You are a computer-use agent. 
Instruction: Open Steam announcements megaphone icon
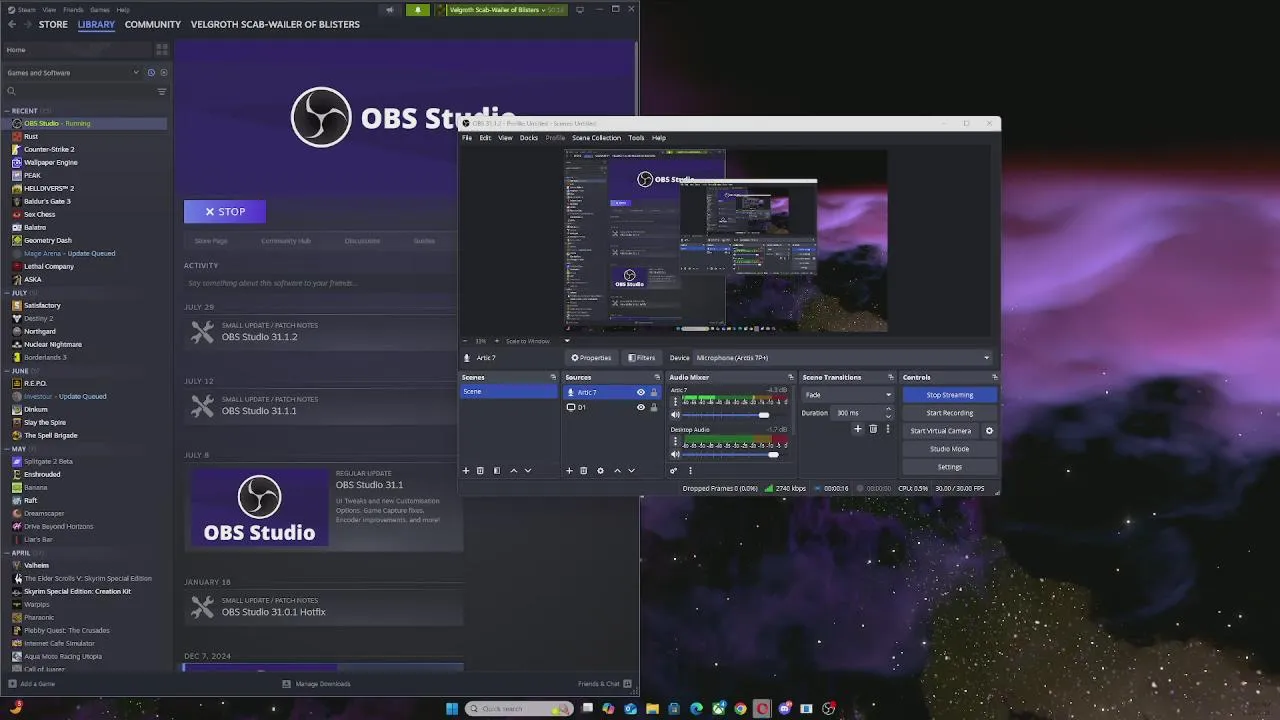click(390, 10)
